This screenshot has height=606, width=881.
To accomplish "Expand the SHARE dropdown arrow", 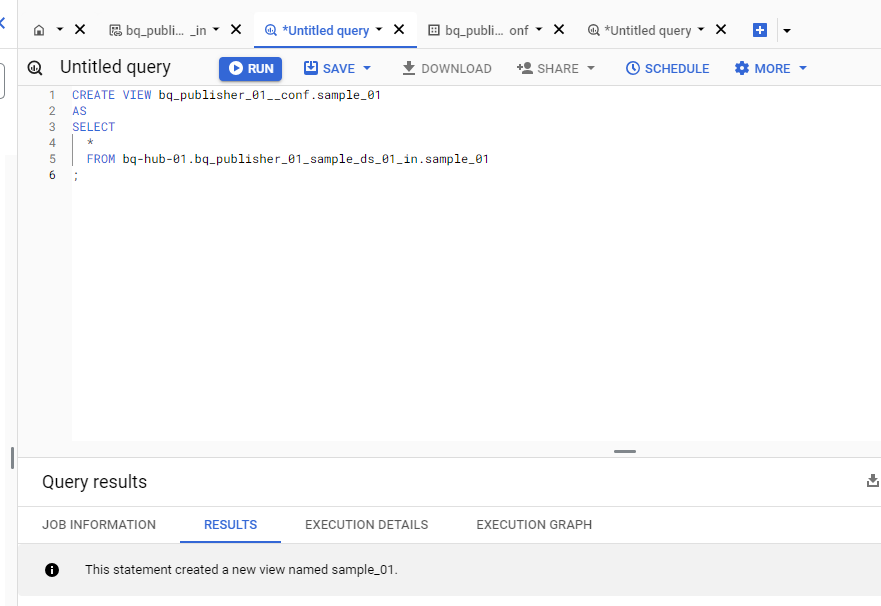I will pyautogui.click(x=591, y=69).
